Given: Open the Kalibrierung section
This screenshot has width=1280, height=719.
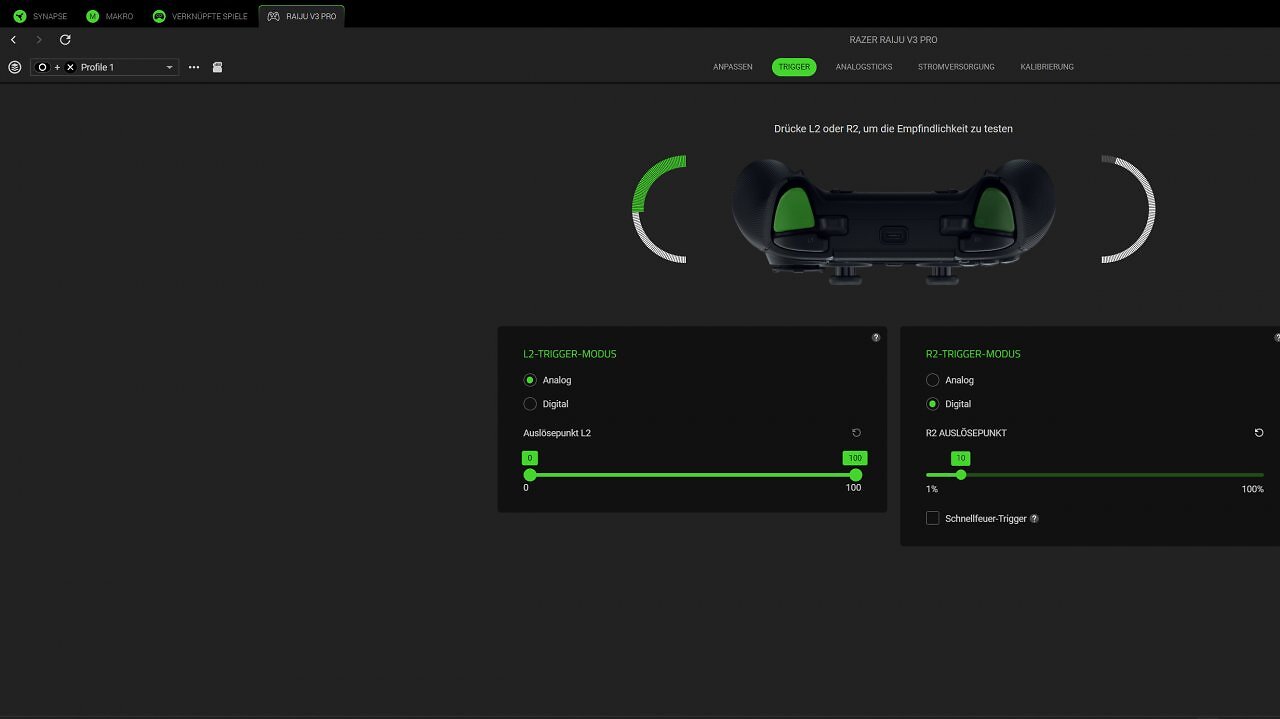Looking at the screenshot, I should tap(1047, 67).
